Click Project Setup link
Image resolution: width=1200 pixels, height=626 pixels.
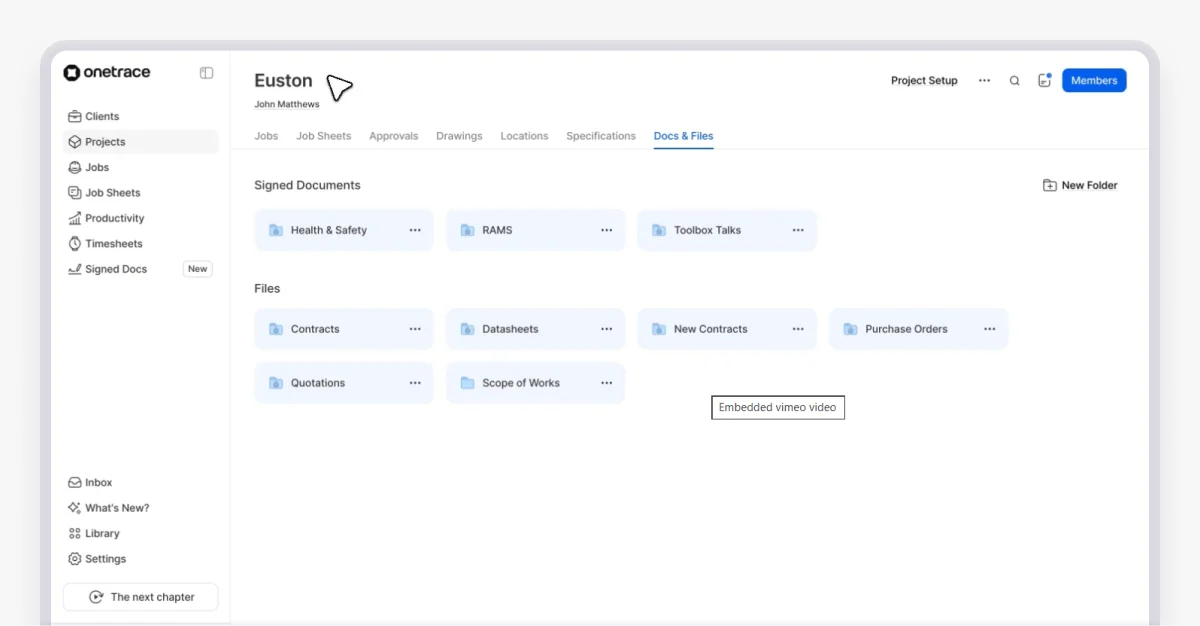click(x=924, y=81)
